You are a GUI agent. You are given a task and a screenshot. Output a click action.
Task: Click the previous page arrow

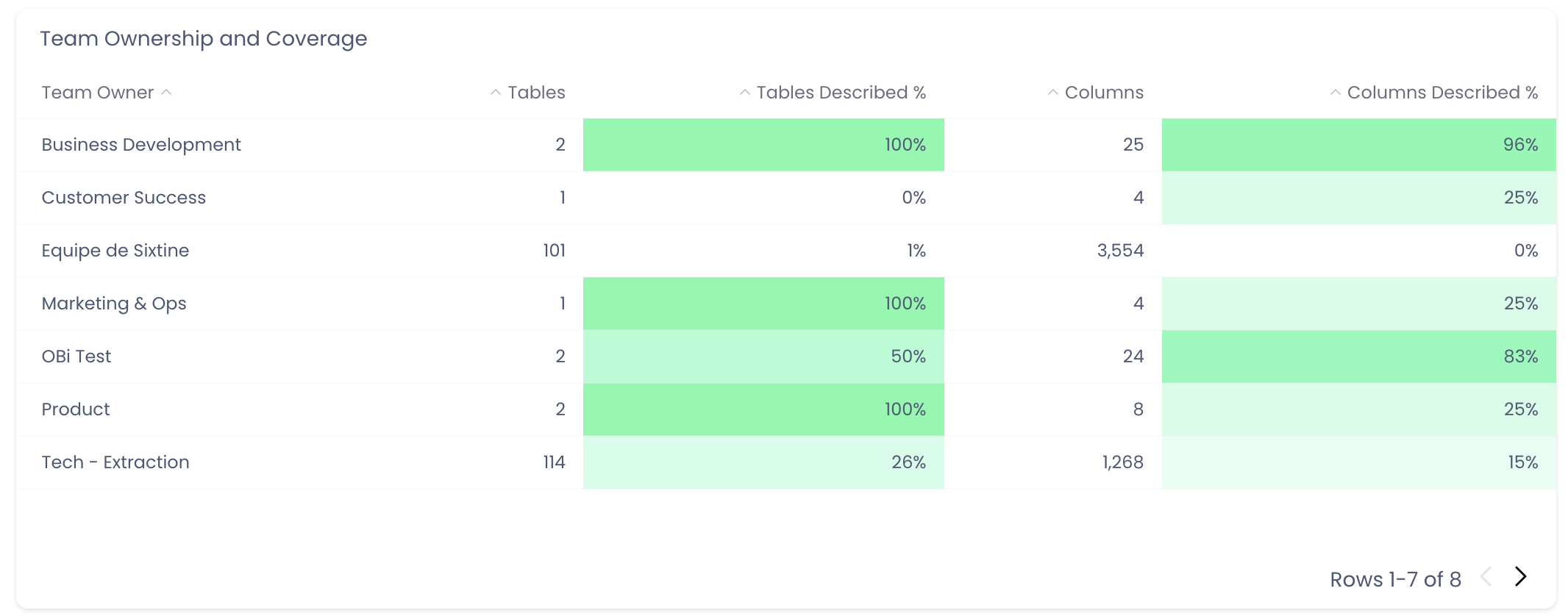1486,577
